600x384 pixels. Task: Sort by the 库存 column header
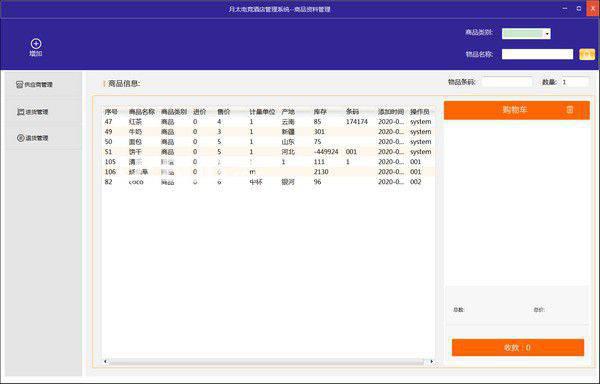[x=320, y=112]
